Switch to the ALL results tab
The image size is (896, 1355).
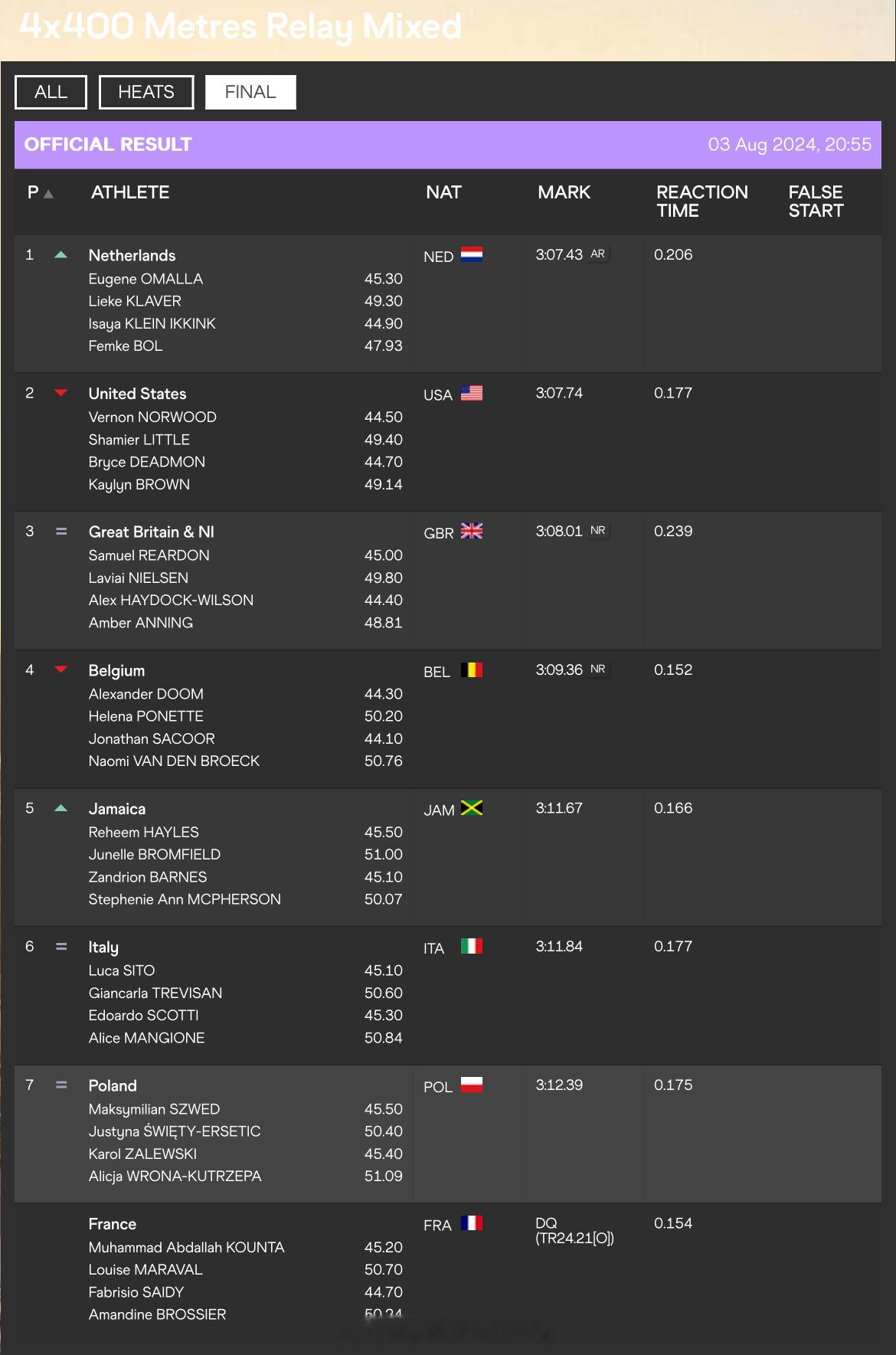[x=51, y=92]
